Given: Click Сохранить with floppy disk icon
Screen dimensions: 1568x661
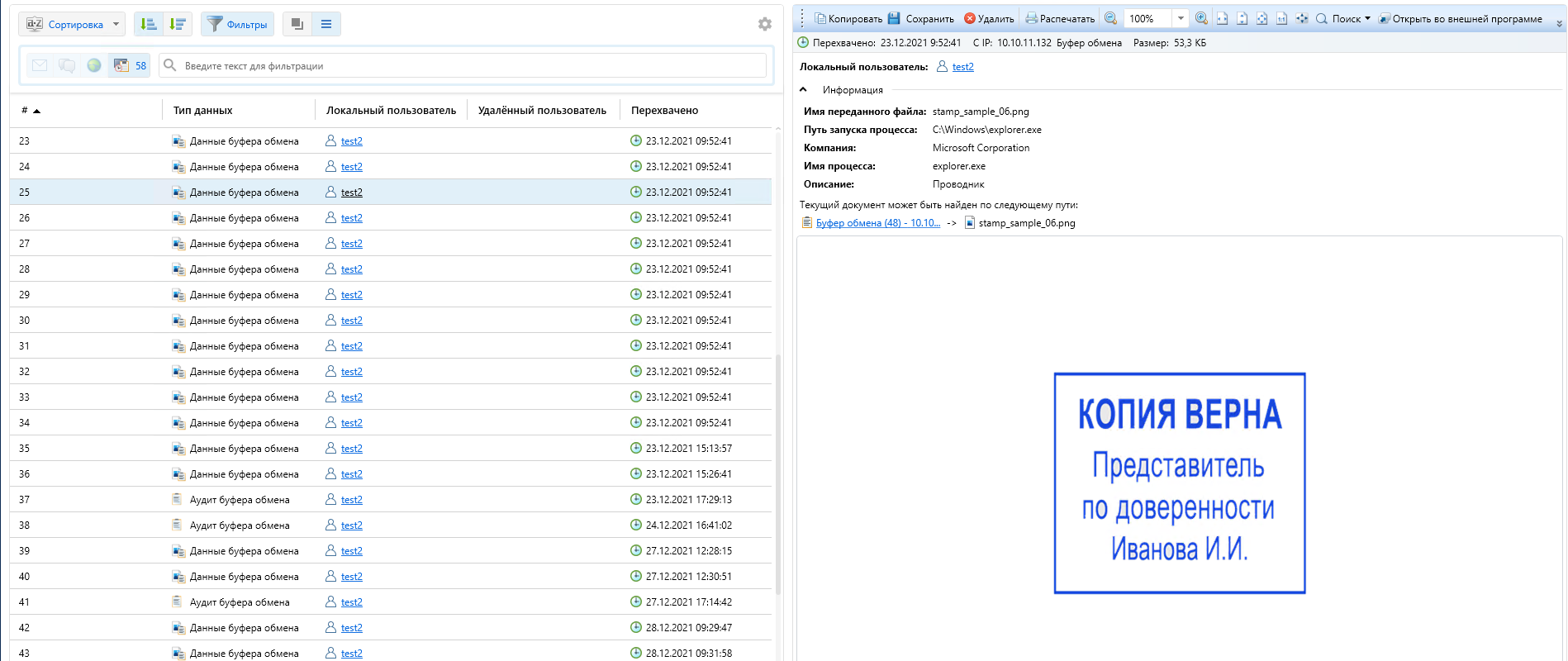Looking at the screenshot, I should click(921, 18).
